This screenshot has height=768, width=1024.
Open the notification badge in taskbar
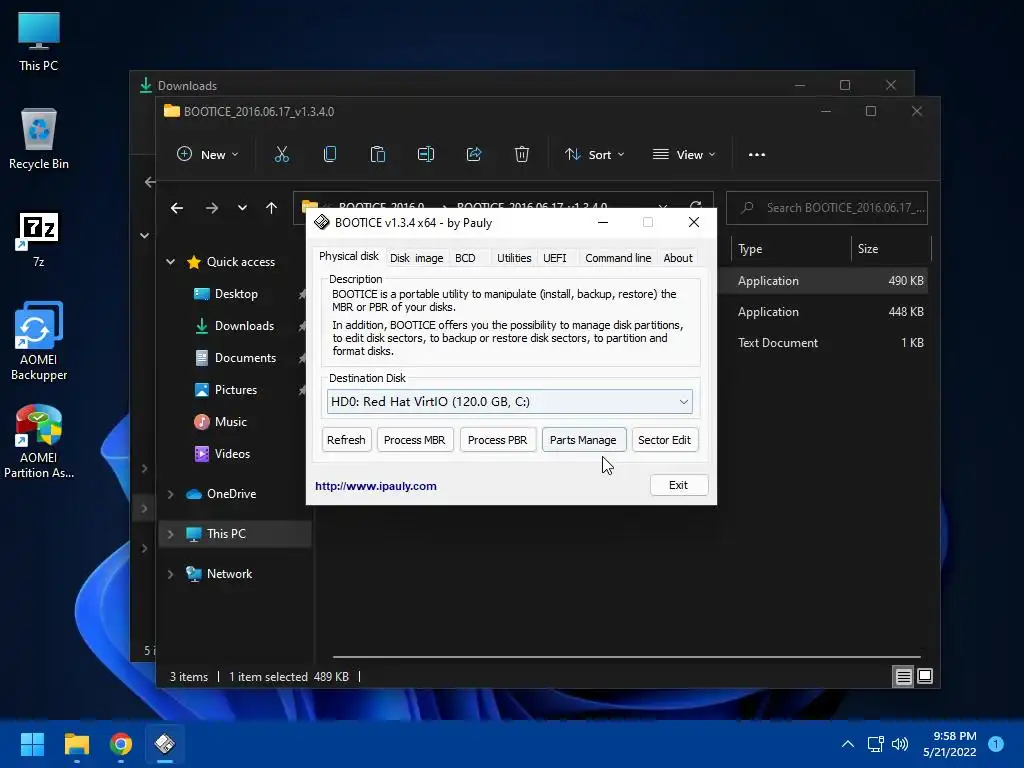point(996,744)
